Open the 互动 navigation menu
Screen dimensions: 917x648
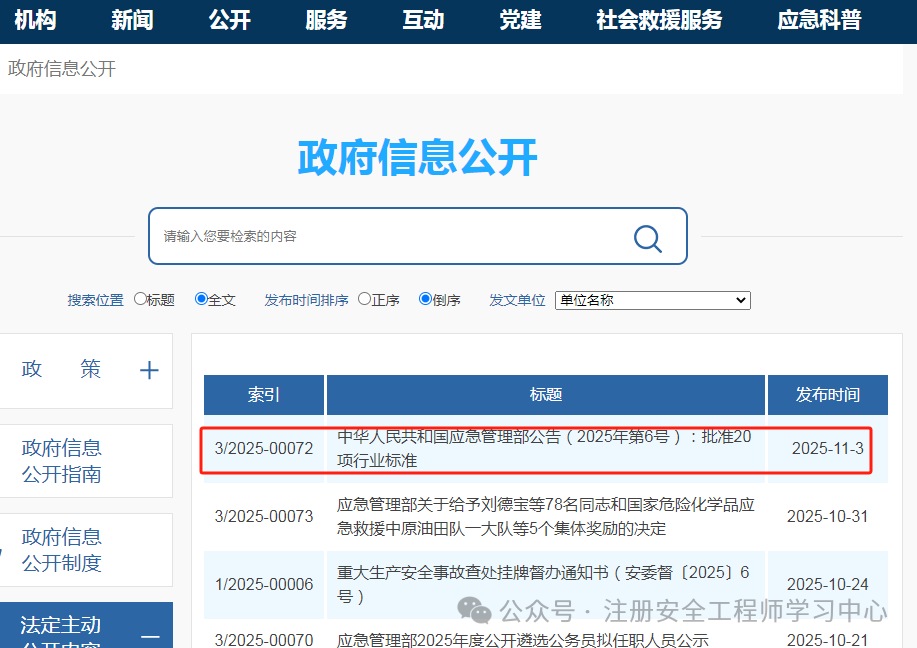422,20
